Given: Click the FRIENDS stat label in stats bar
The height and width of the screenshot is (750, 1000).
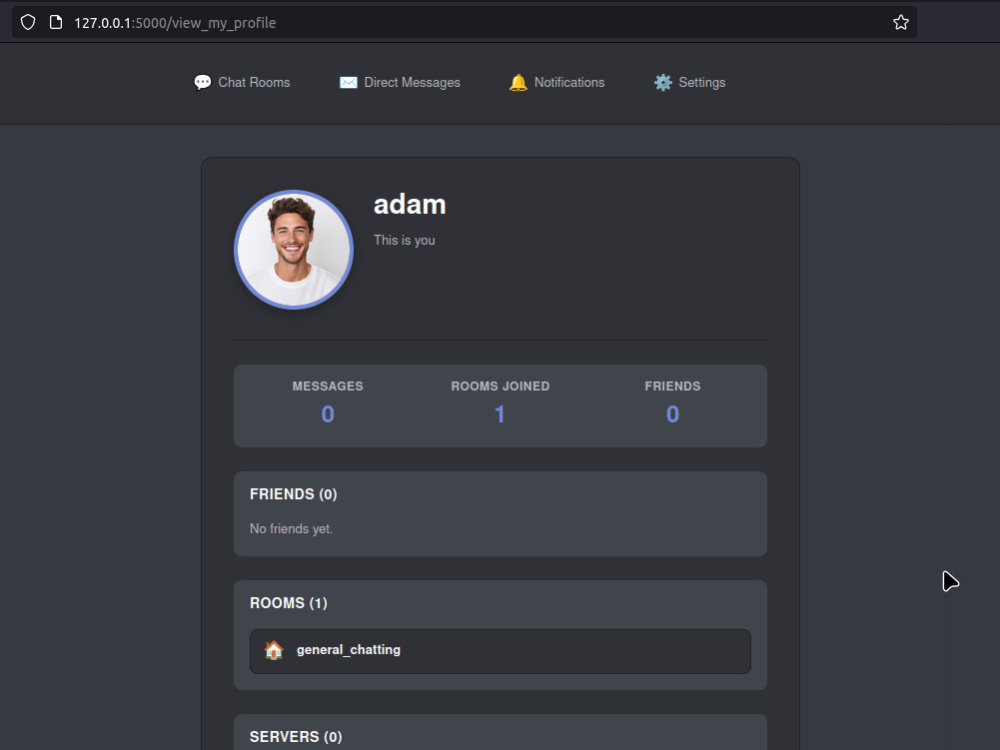Looking at the screenshot, I should [x=672, y=386].
